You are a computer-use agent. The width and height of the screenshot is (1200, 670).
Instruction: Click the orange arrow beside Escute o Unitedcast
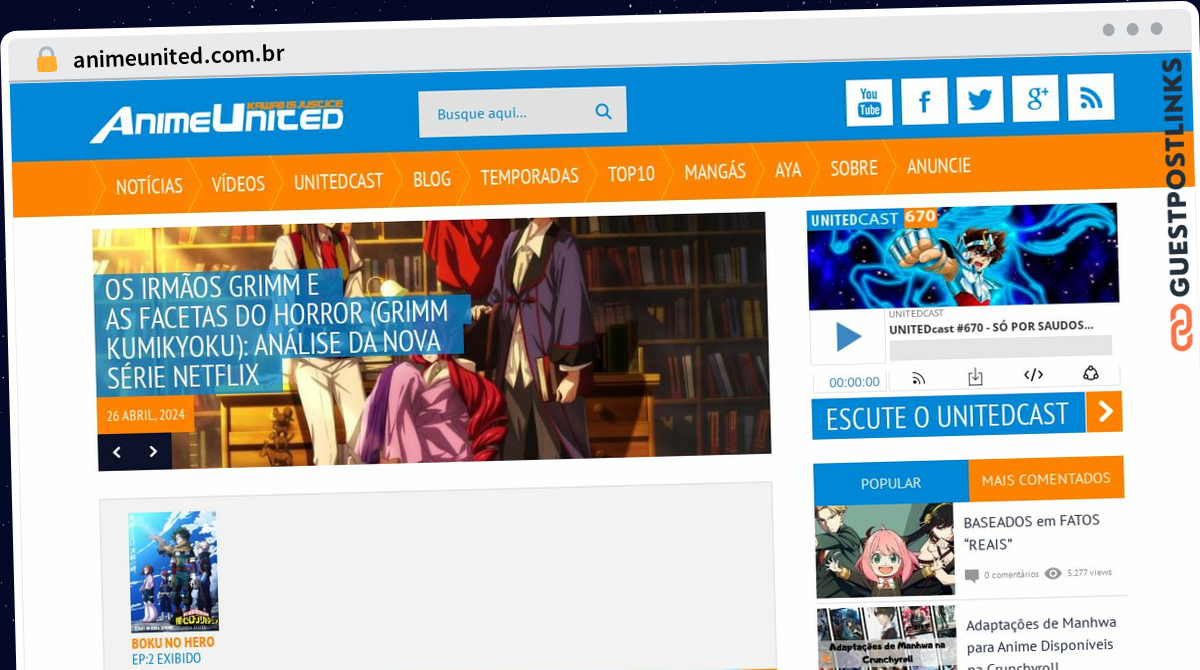click(x=1104, y=411)
